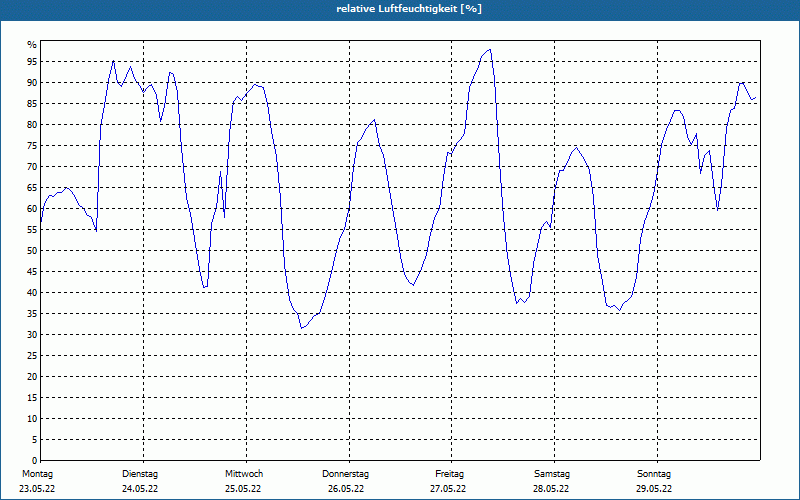This screenshot has height=500, width=800.
Task: Click the date label '23.05.22'
Action: tap(37, 489)
